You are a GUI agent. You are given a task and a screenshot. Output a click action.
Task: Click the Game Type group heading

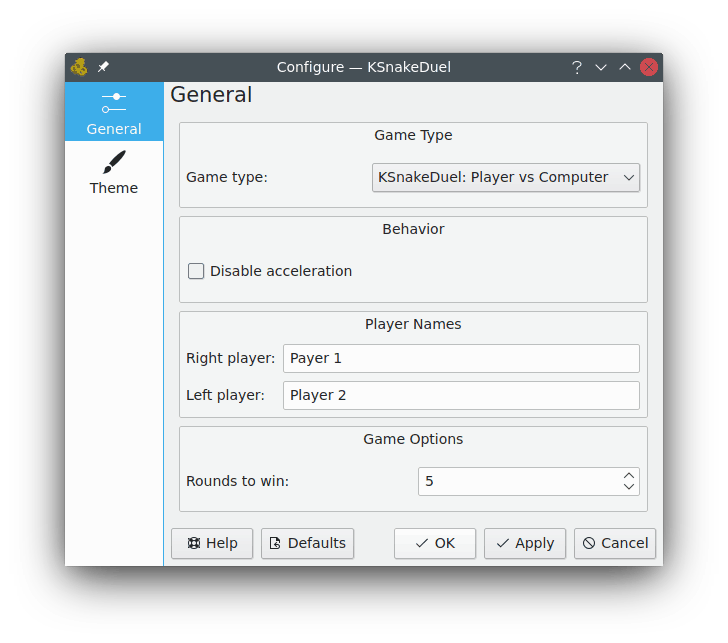413,135
